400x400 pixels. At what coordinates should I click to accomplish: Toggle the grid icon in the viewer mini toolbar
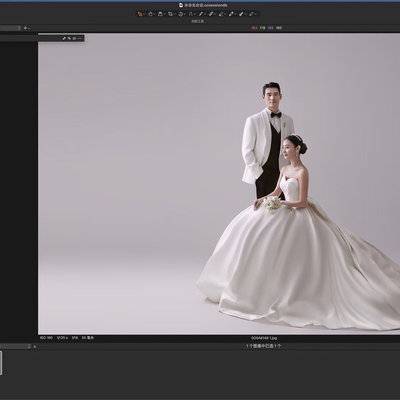[74, 38]
